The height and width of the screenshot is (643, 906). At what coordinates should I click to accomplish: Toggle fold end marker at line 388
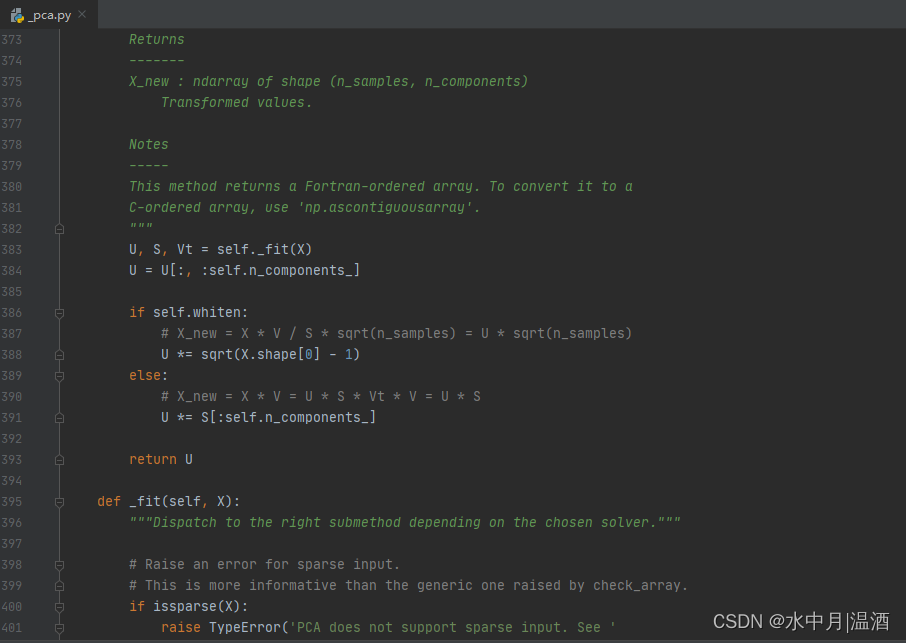59,355
